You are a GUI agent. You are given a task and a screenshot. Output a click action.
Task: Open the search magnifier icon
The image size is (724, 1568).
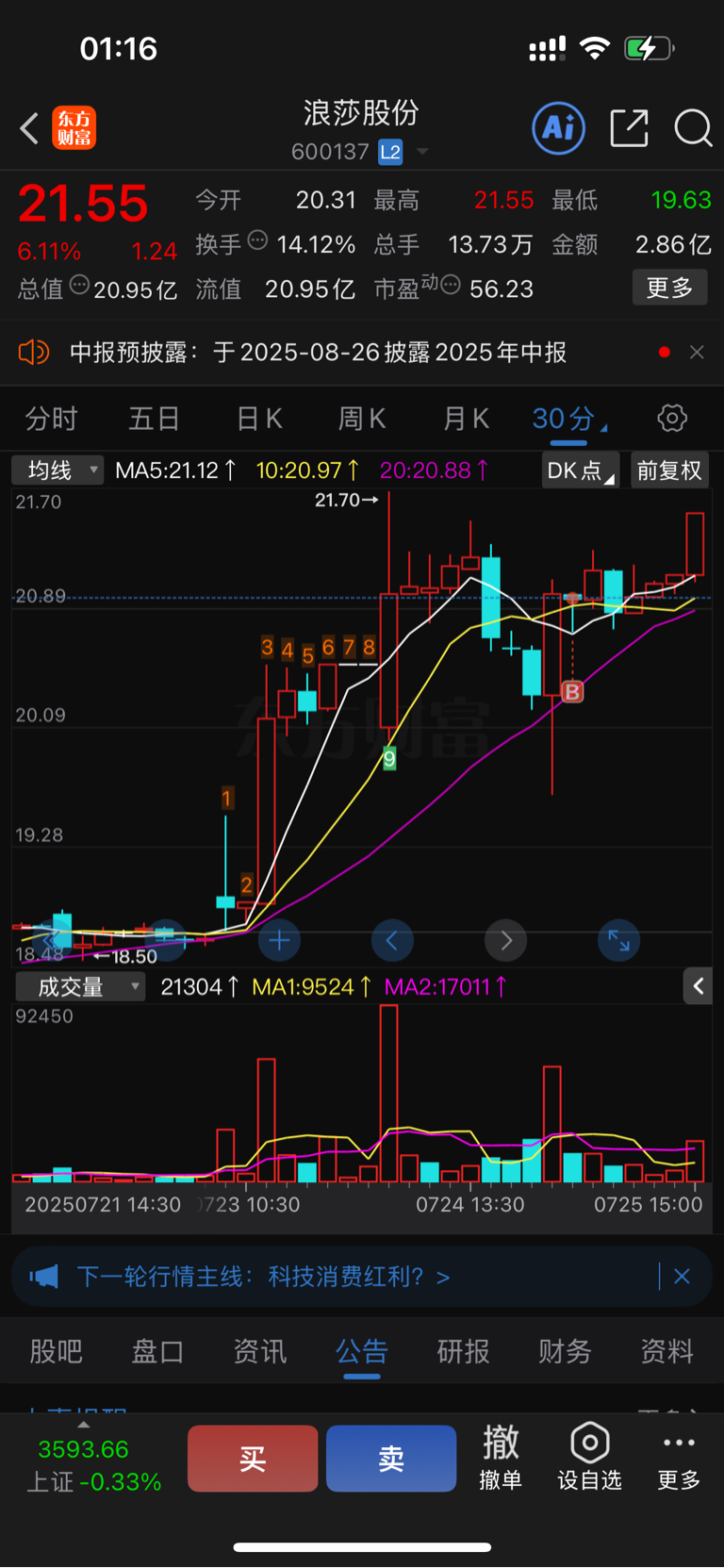point(693,128)
